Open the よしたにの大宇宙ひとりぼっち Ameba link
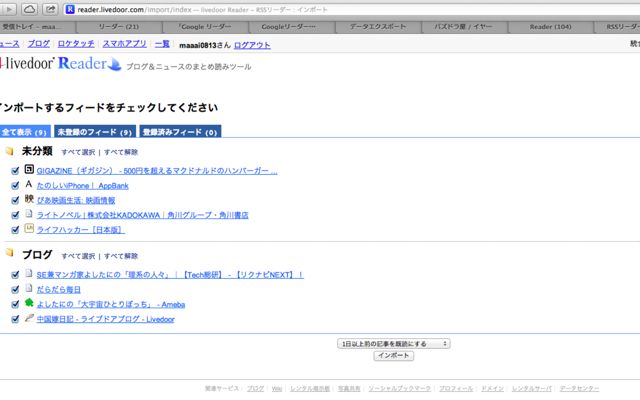 coord(111,304)
